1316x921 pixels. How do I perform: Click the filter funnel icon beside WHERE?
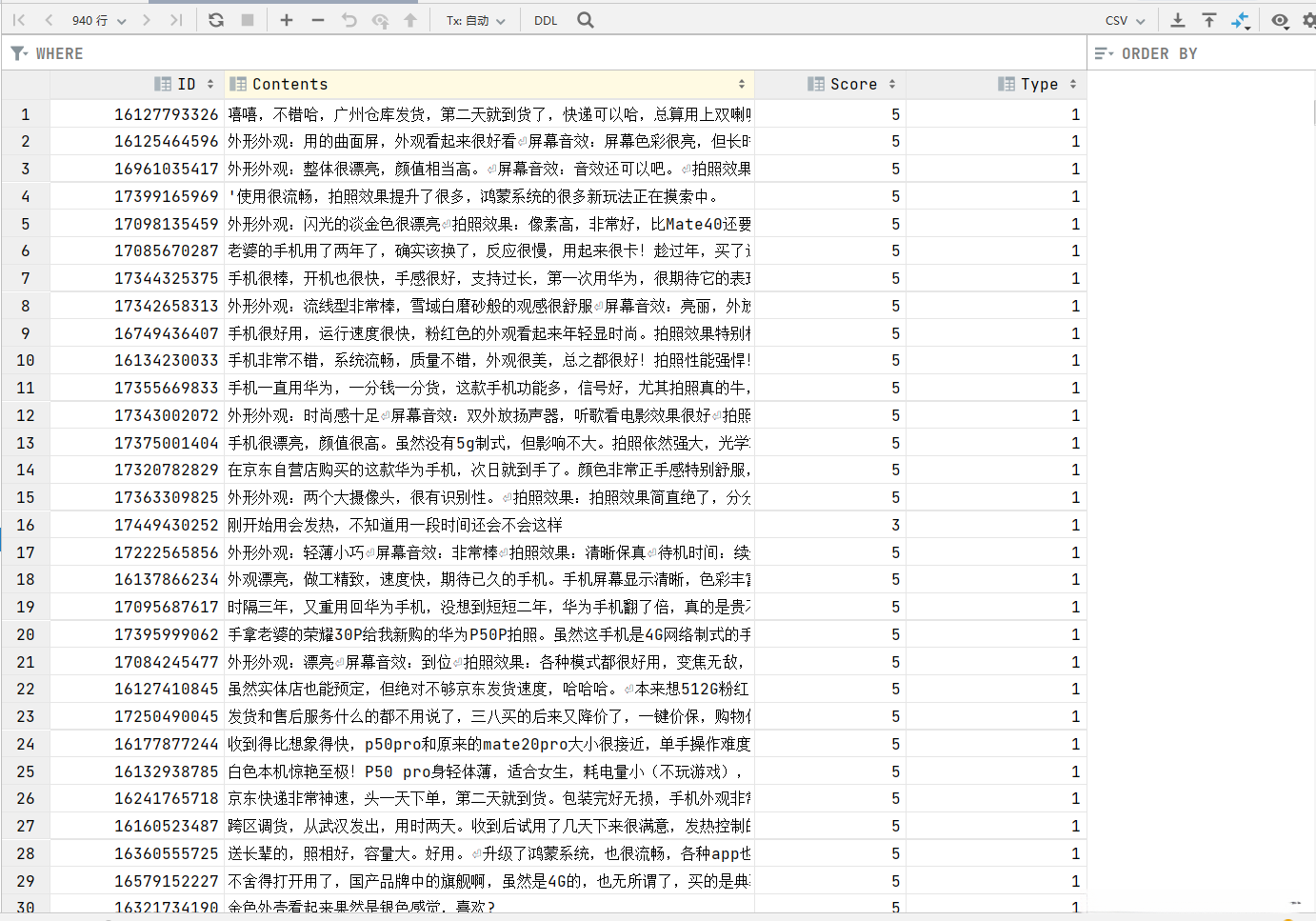[19, 53]
